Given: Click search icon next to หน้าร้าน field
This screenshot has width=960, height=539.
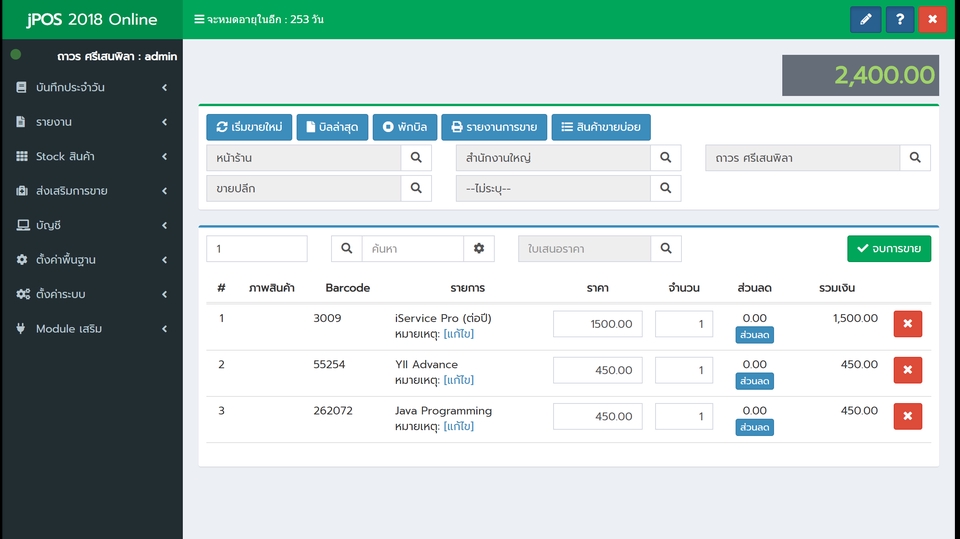Looking at the screenshot, I should point(416,157).
